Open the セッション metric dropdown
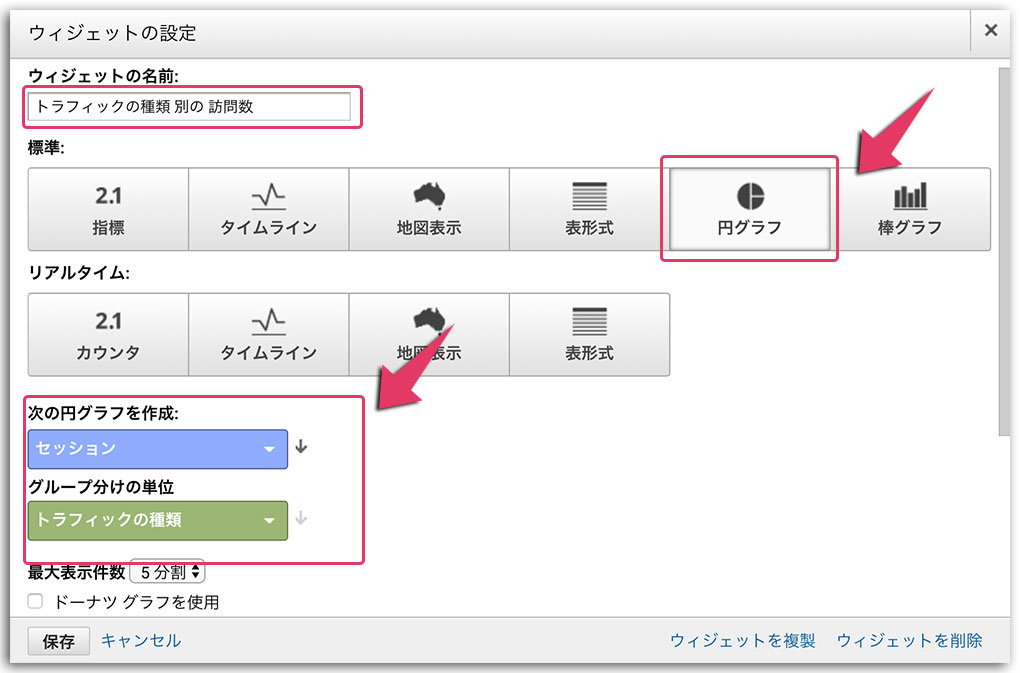Viewport: 1020px width, 673px height. point(157,450)
